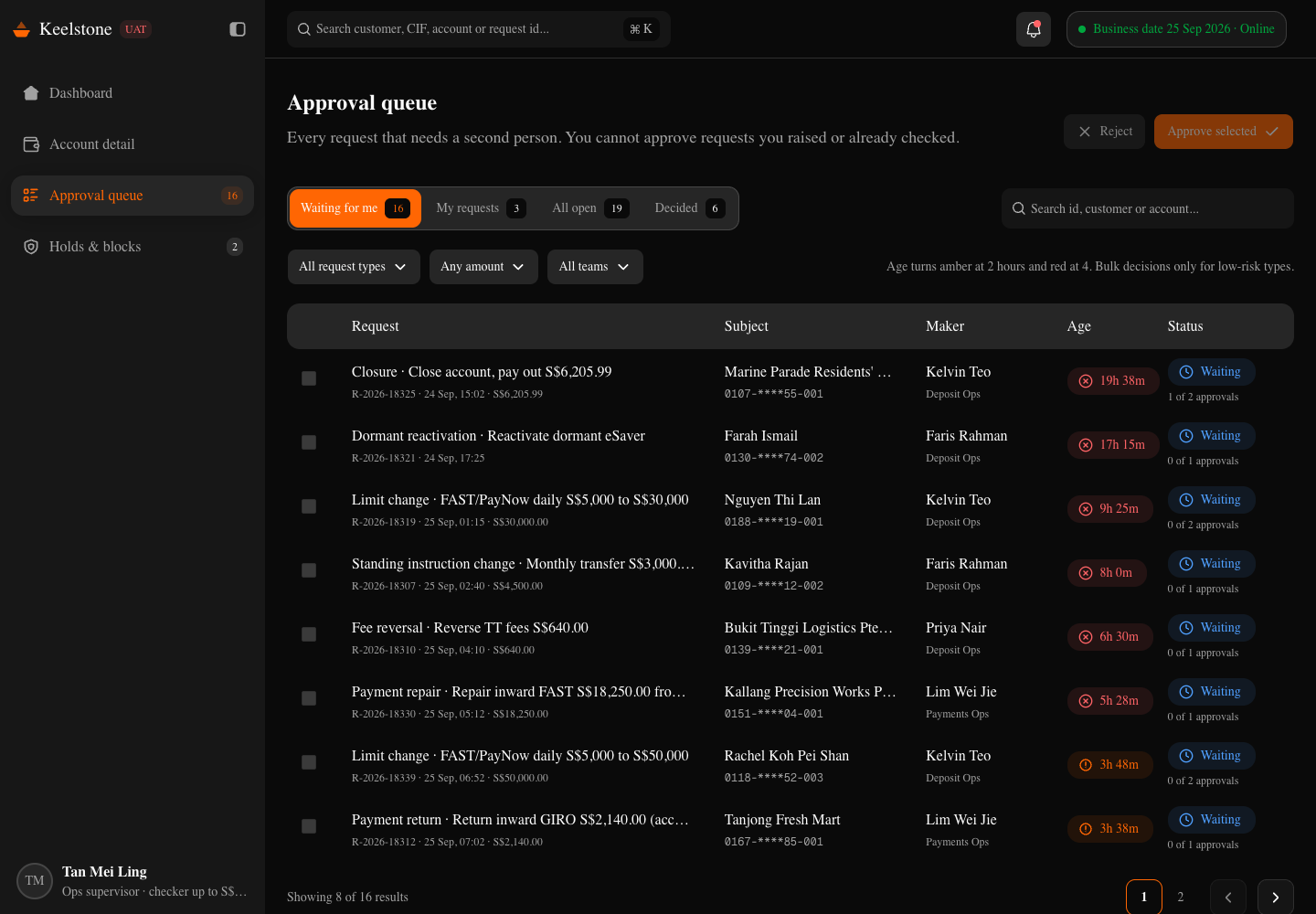1316x914 pixels.
Task: Open the All teams filter dropdown
Action: coord(595,267)
